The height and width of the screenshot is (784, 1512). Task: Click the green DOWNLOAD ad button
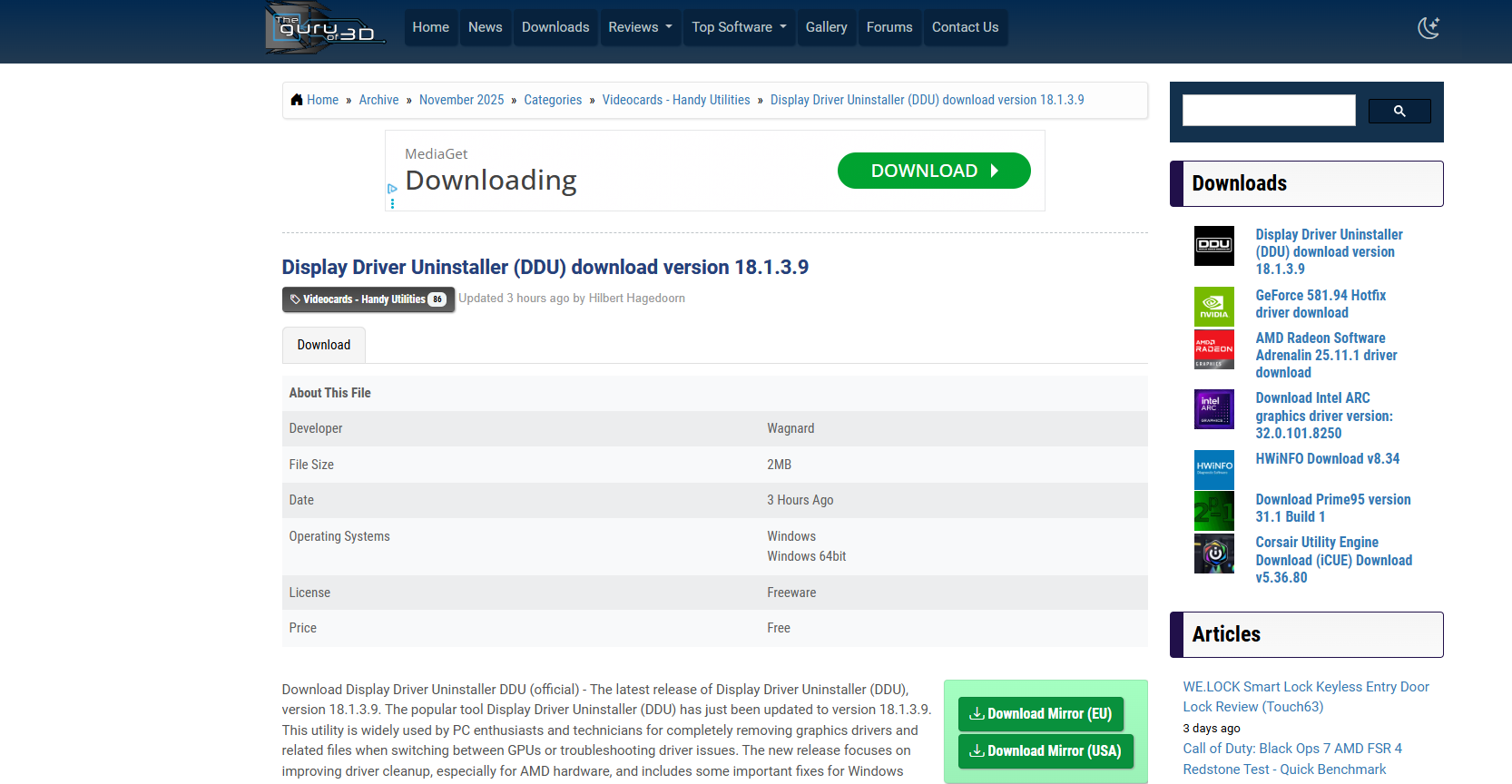coord(934,171)
